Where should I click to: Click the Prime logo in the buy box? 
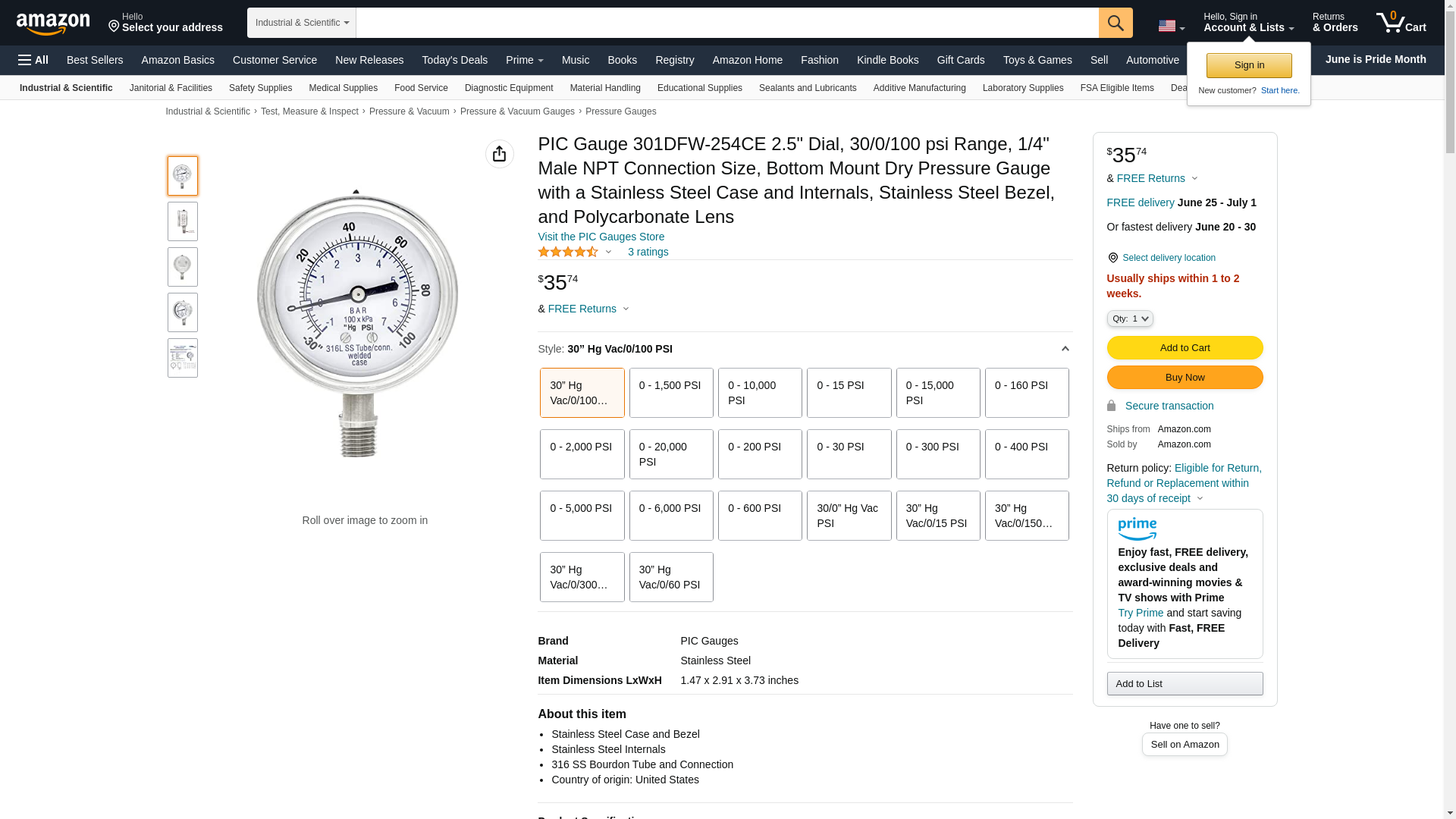coord(1137,529)
